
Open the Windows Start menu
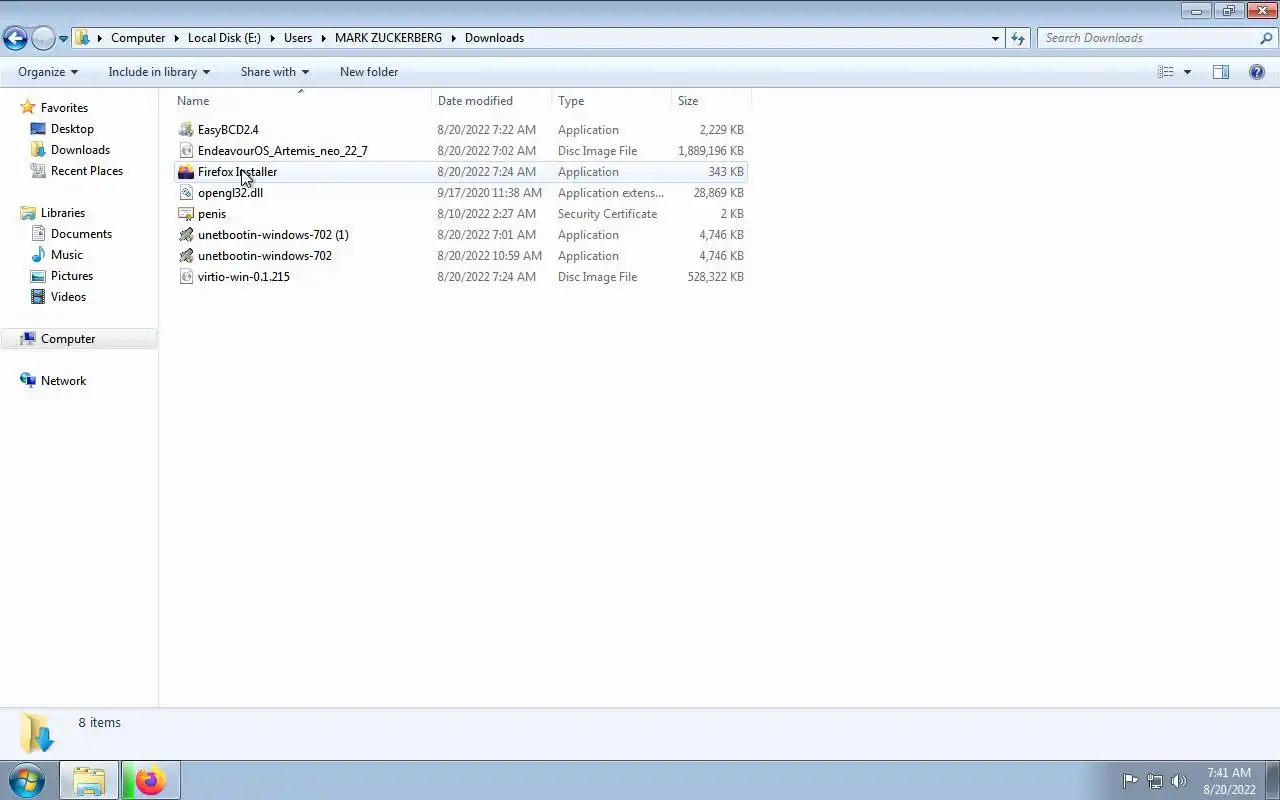pos(27,780)
